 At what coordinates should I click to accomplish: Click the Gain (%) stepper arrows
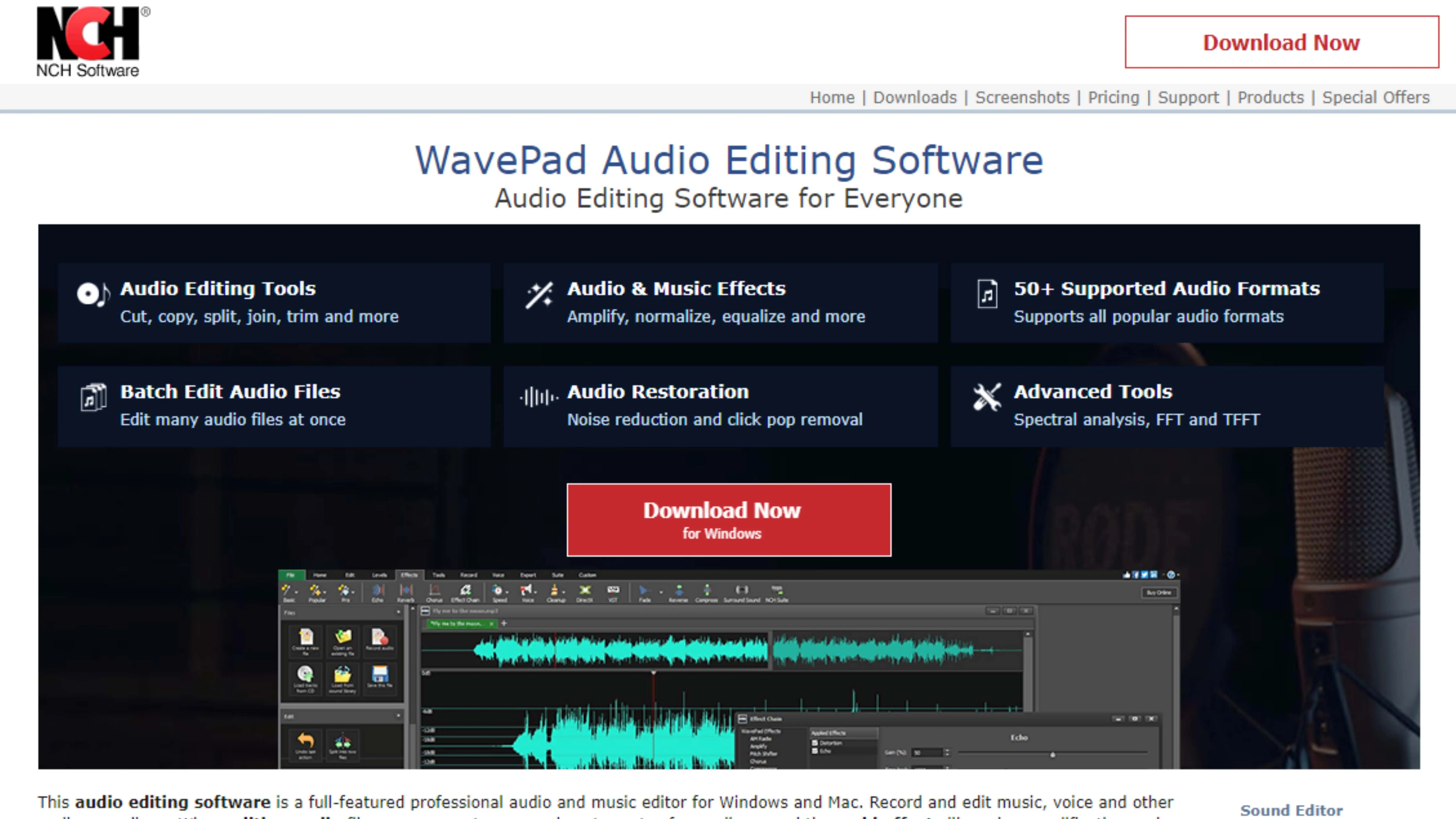tap(947, 752)
